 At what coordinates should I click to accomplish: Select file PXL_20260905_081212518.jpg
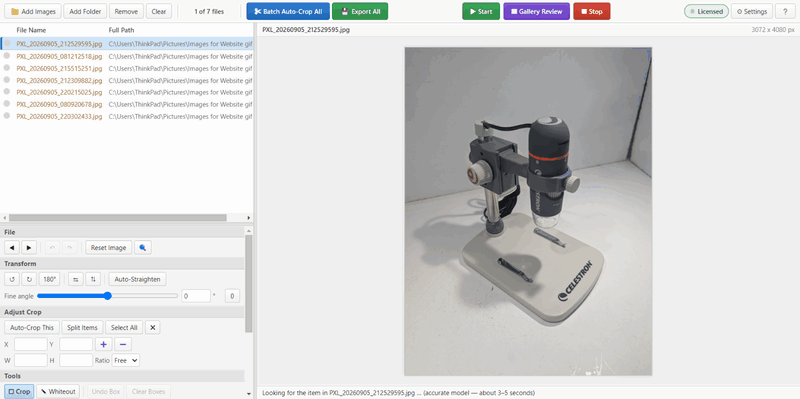tap(59, 56)
